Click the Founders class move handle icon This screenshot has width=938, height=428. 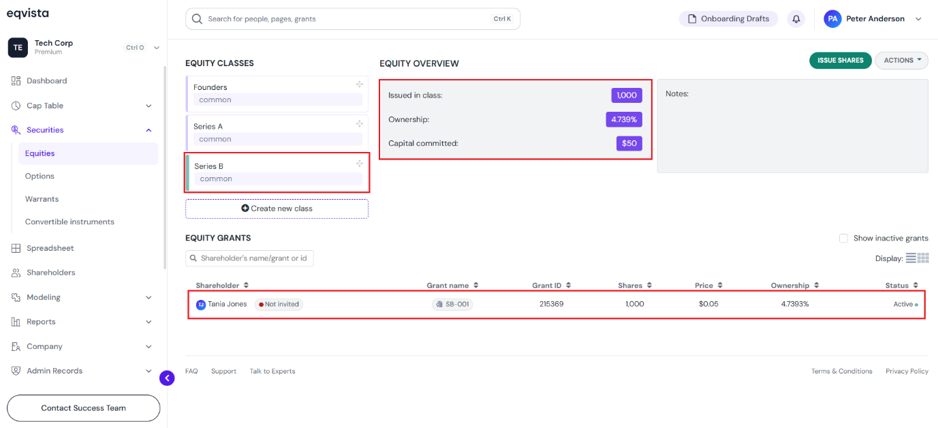(x=360, y=85)
